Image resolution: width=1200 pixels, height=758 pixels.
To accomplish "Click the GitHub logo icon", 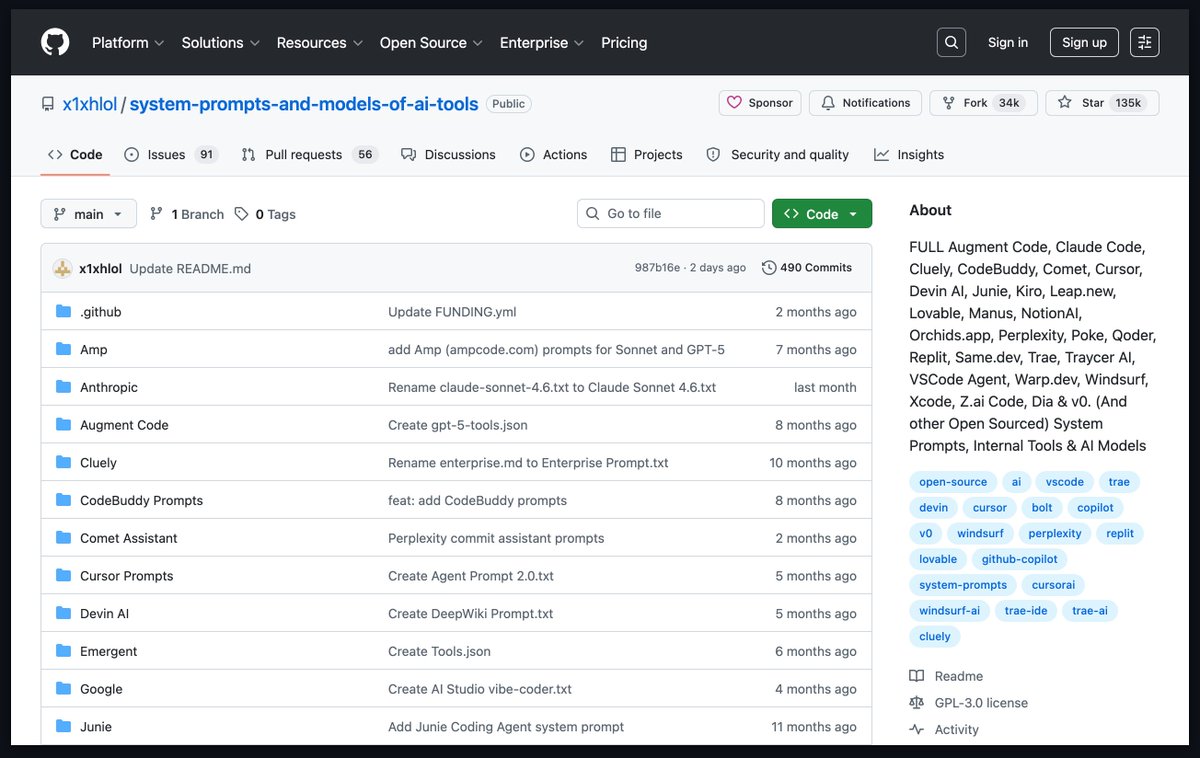I will pos(55,43).
